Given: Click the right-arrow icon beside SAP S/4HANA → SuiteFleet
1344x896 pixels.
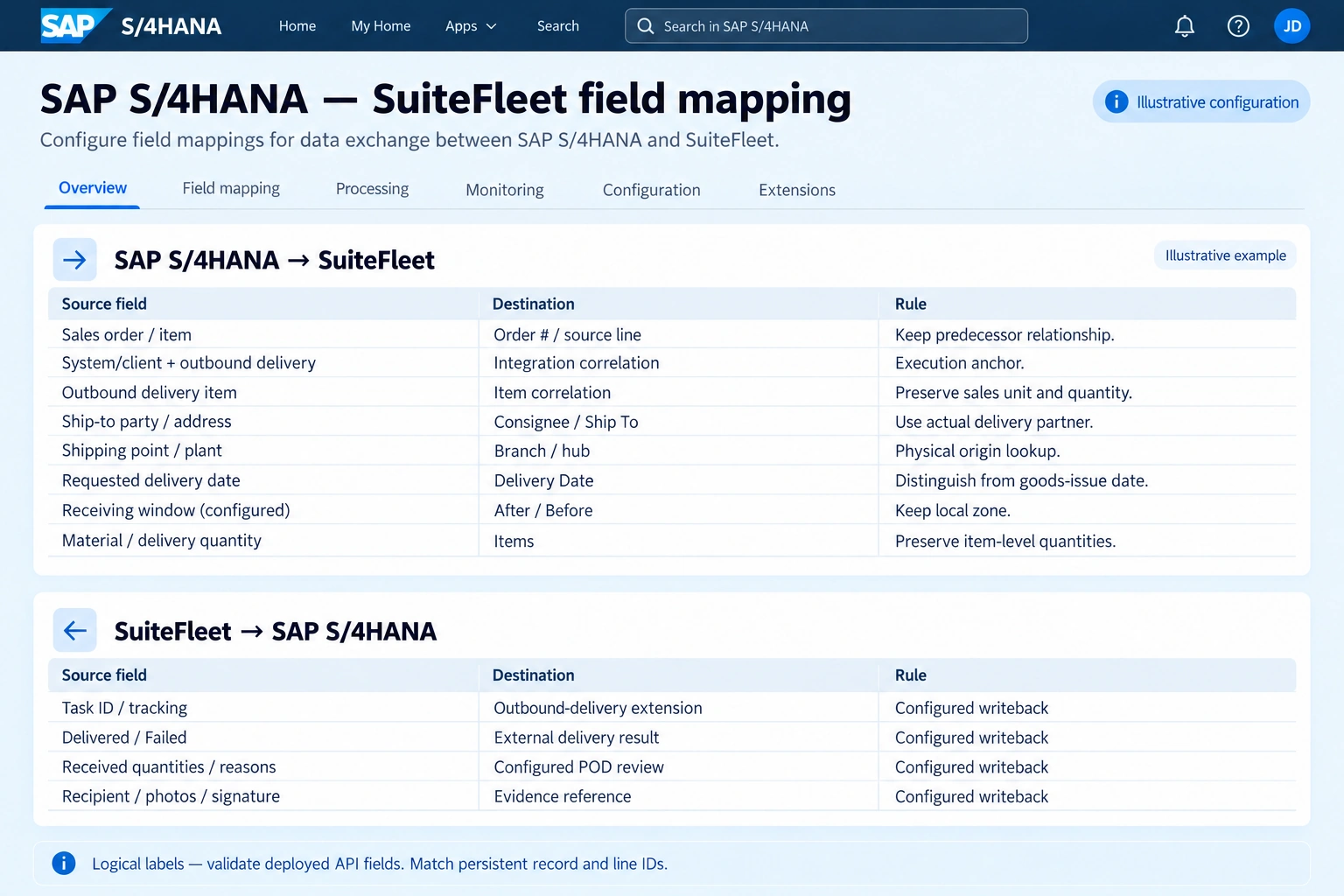Looking at the screenshot, I should pyautogui.click(x=75, y=260).
